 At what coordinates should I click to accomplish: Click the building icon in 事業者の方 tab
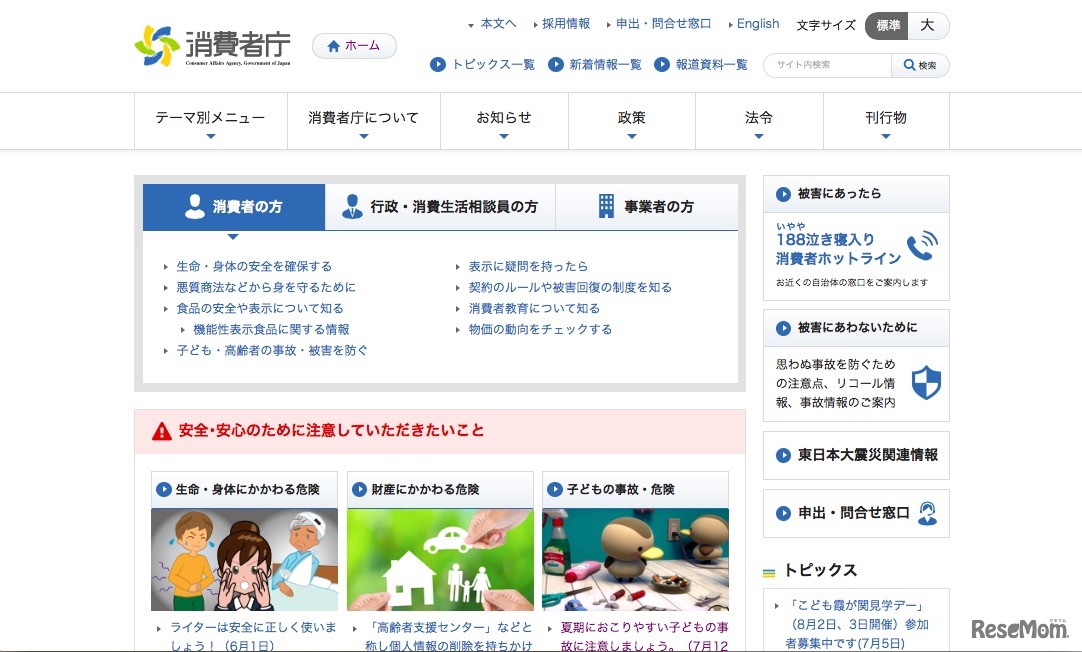click(606, 206)
